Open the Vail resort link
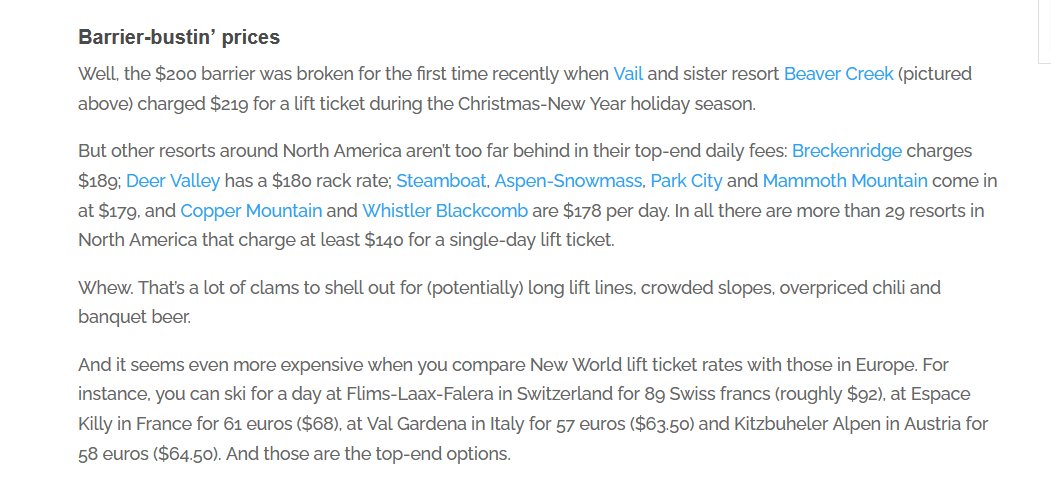 [x=628, y=74]
